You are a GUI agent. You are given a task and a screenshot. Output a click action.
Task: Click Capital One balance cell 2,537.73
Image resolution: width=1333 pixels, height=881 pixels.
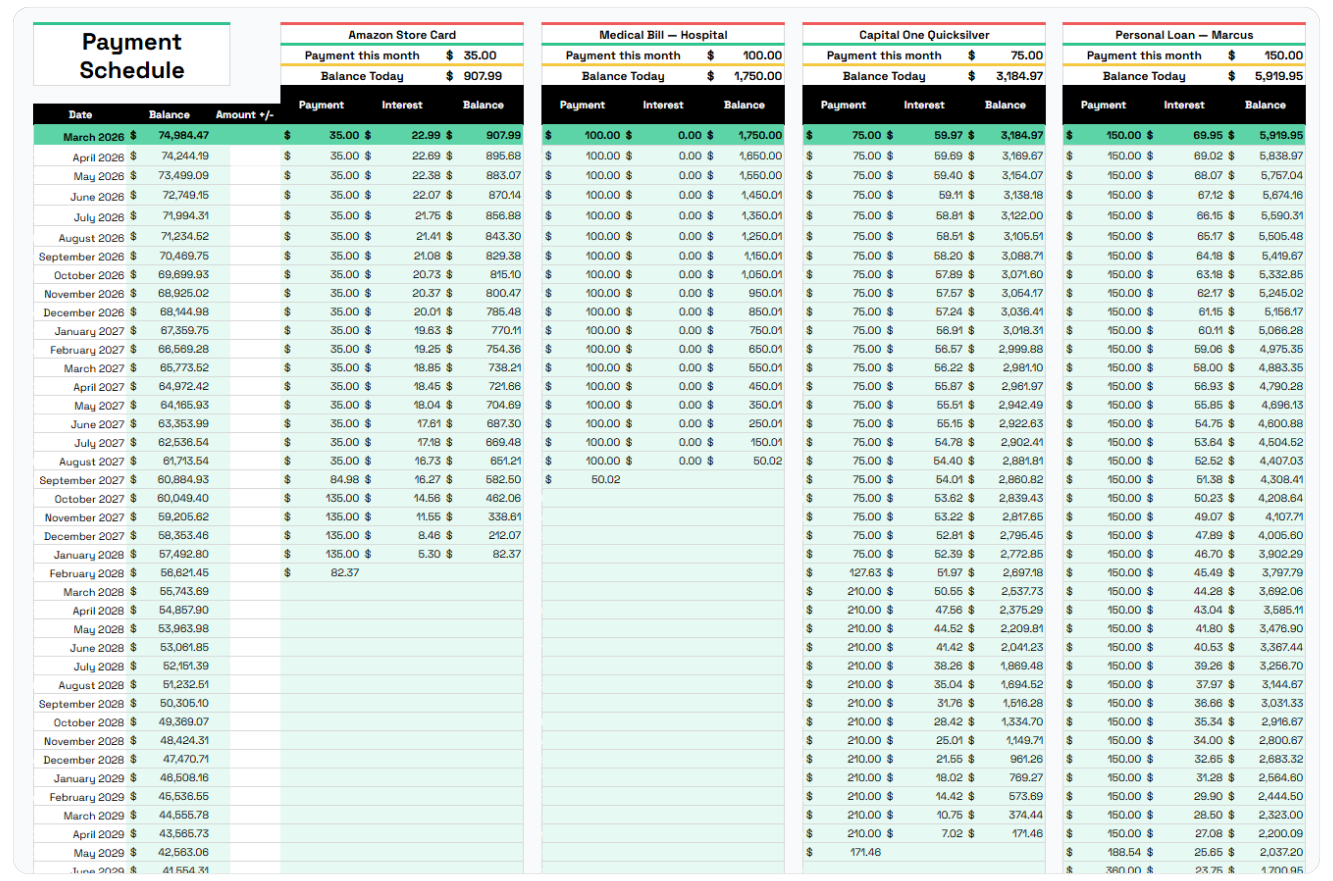(x=1022, y=590)
